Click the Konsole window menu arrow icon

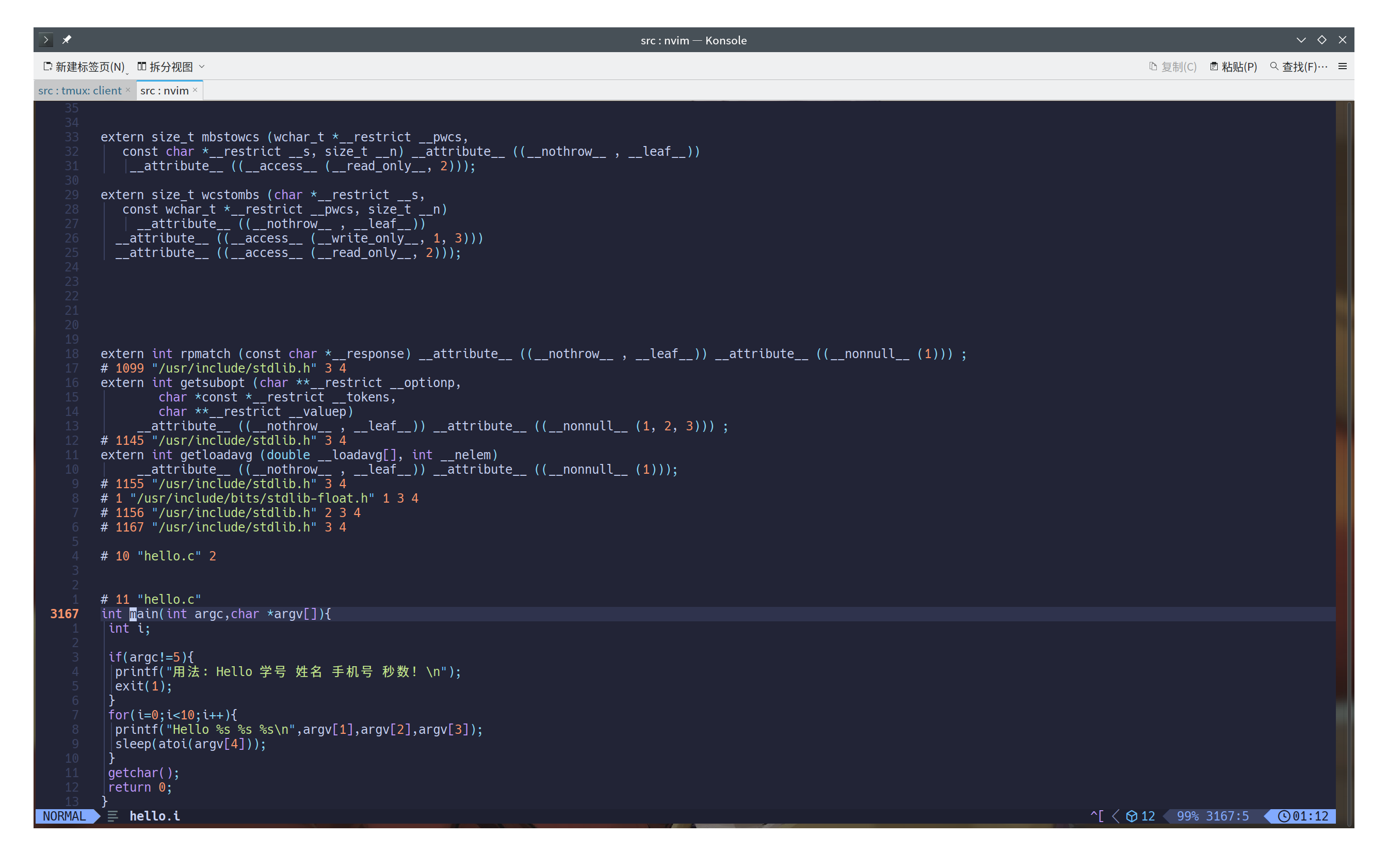46,40
